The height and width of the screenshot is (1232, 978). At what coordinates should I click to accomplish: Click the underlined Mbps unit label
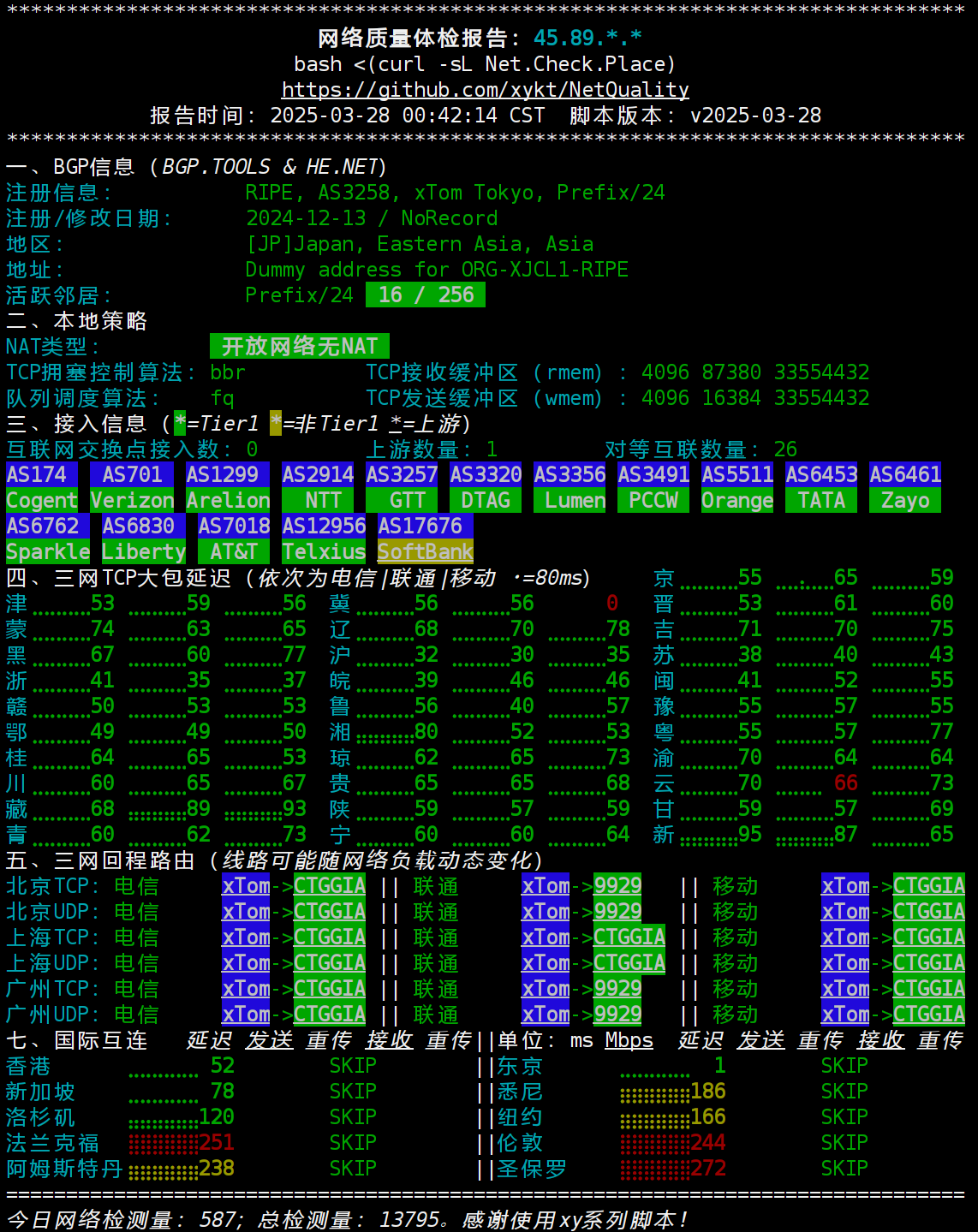(629, 1040)
